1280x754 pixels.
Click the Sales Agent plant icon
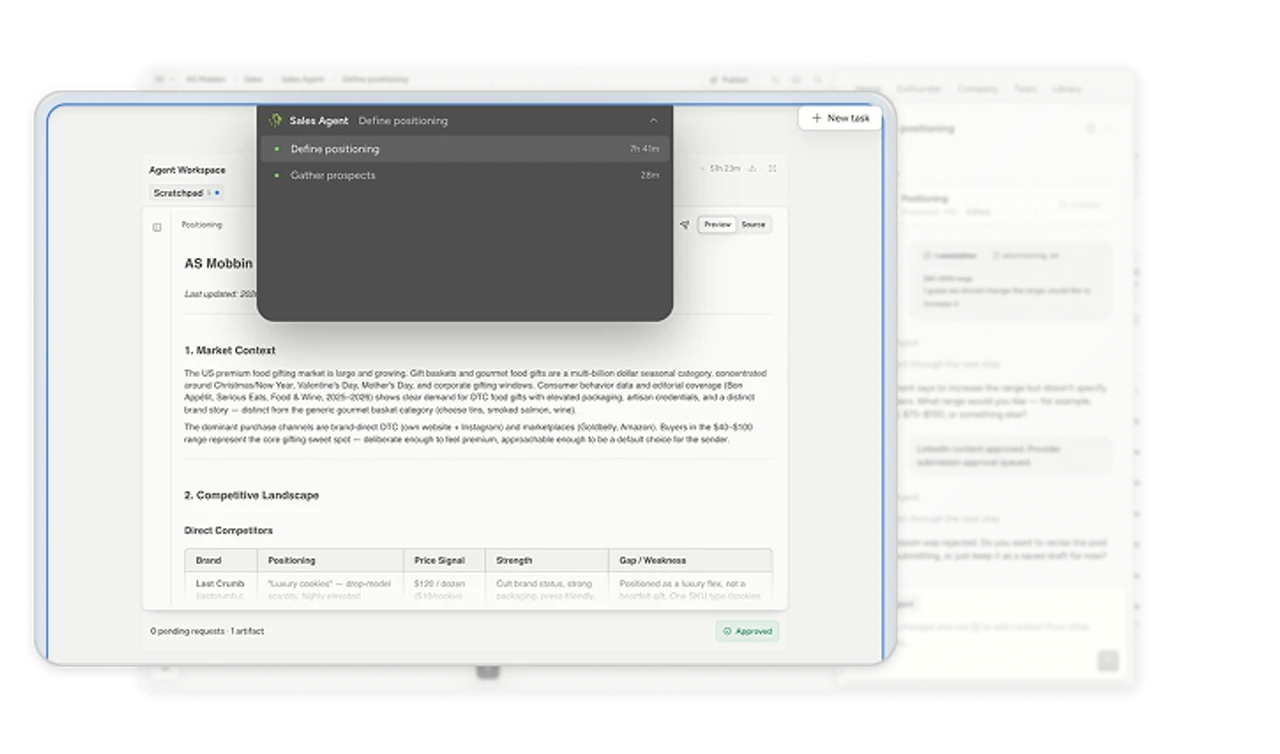[x=275, y=120]
